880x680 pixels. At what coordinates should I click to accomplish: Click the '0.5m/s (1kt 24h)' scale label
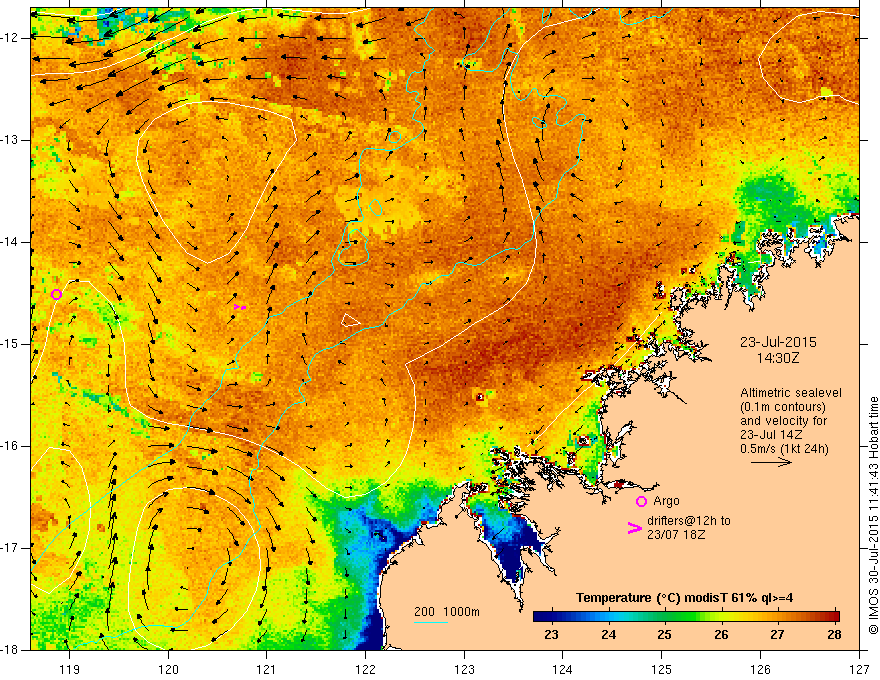[784, 449]
